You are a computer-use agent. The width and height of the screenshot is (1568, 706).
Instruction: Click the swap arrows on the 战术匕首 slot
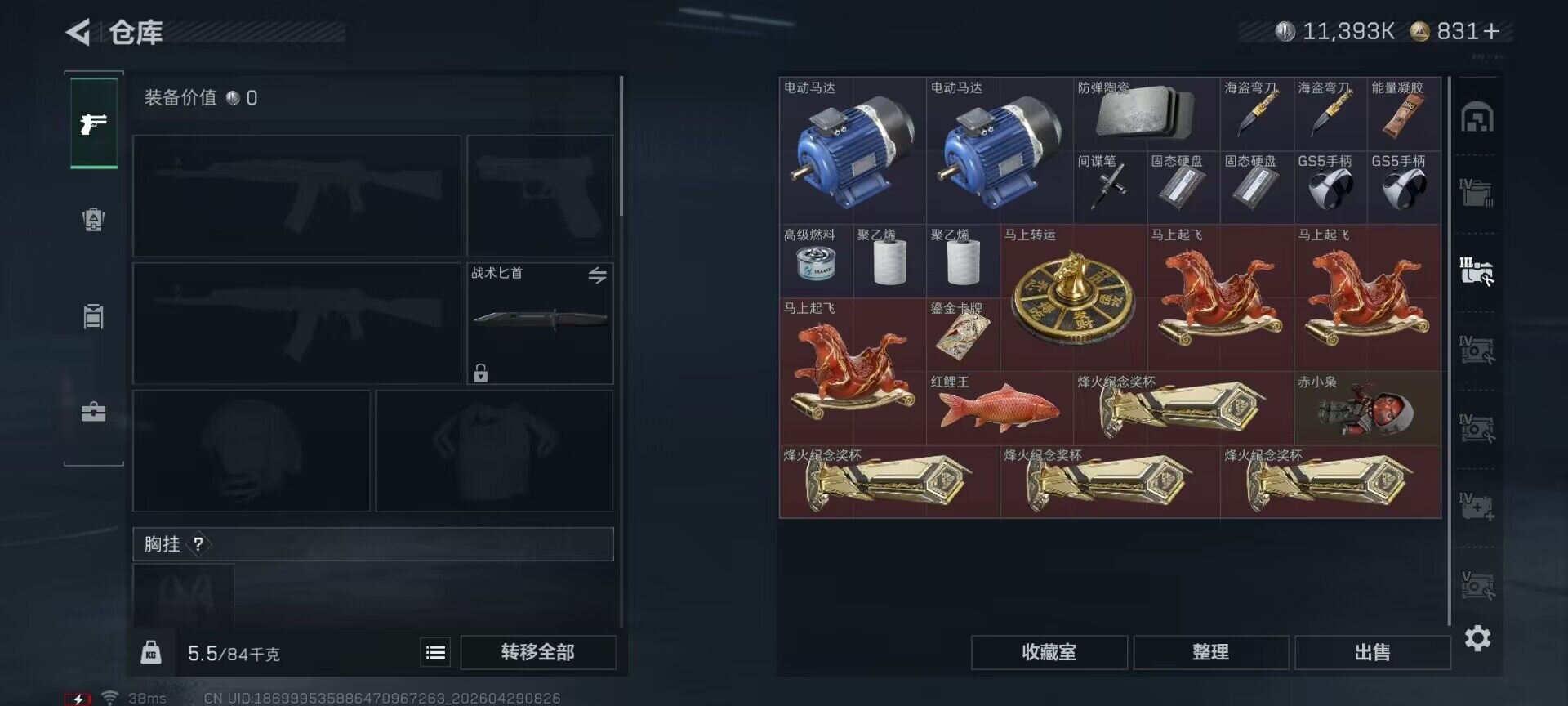(x=598, y=276)
